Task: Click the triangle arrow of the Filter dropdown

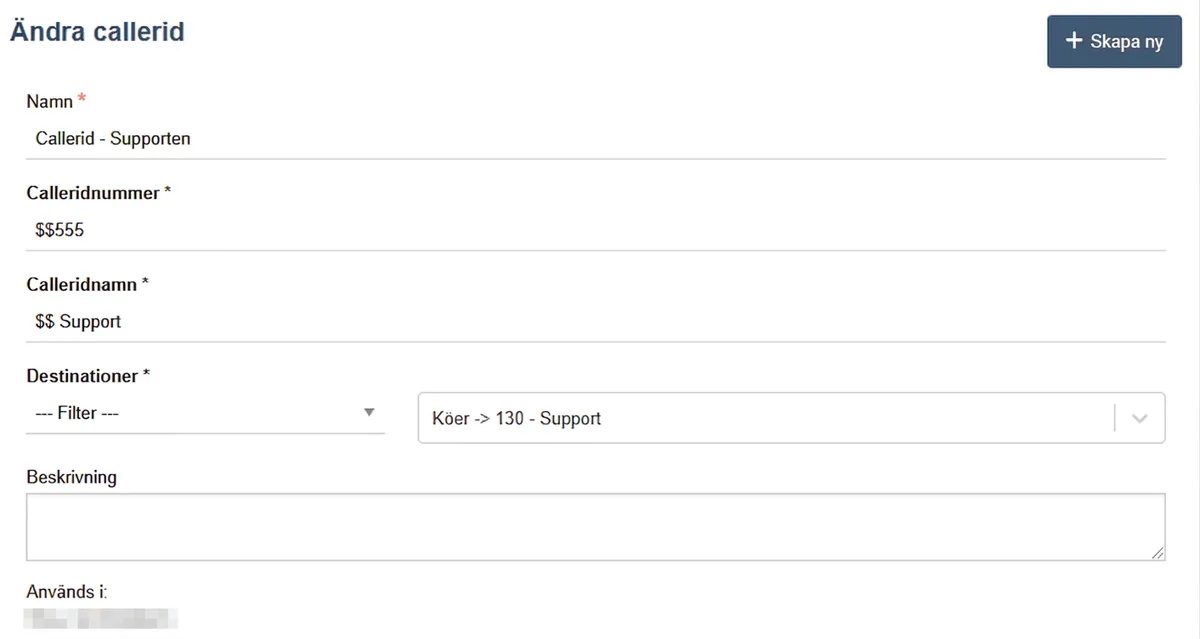Action: pyautogui.click(x=369, y=413)
